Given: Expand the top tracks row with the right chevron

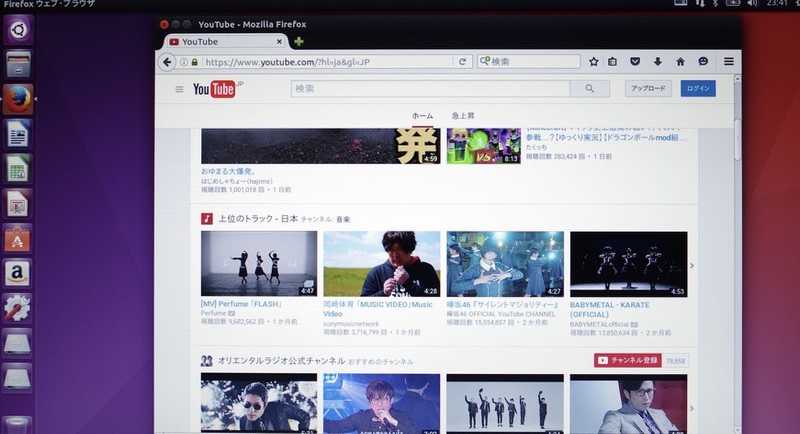Looking at the screenshot, I should [x=692, y=266].
